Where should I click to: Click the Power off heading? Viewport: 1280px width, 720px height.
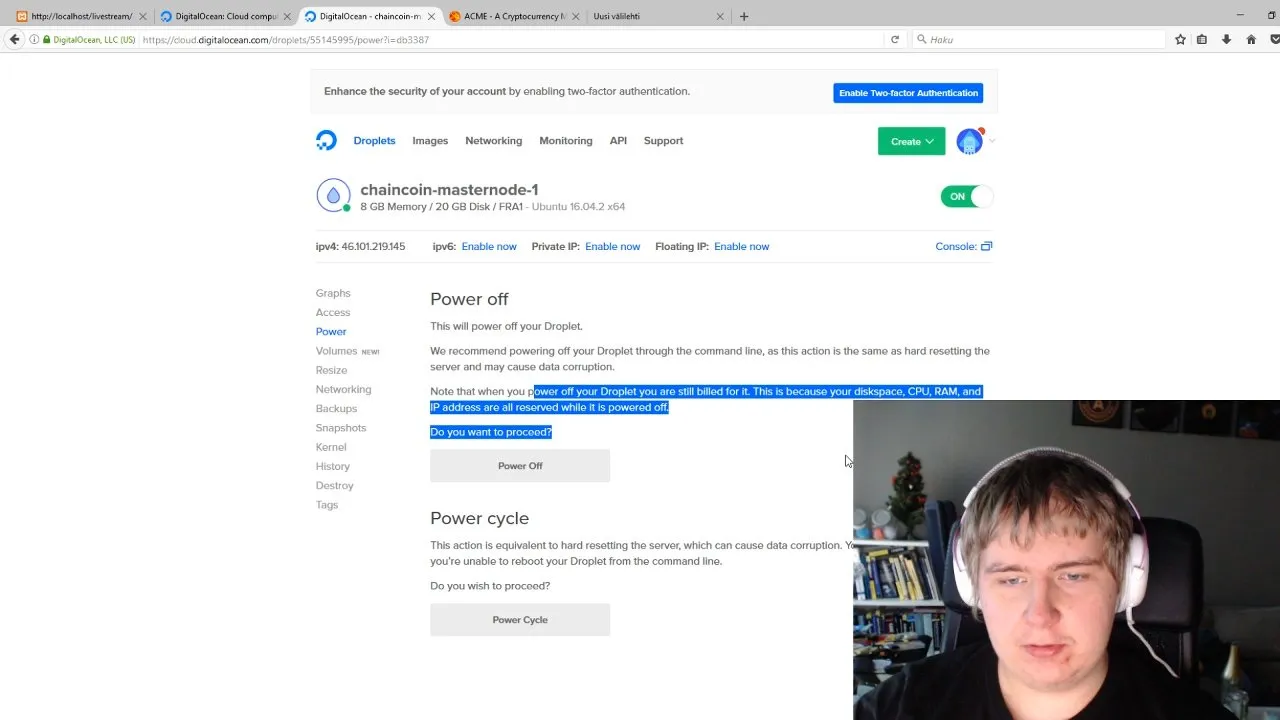point(470,299)
